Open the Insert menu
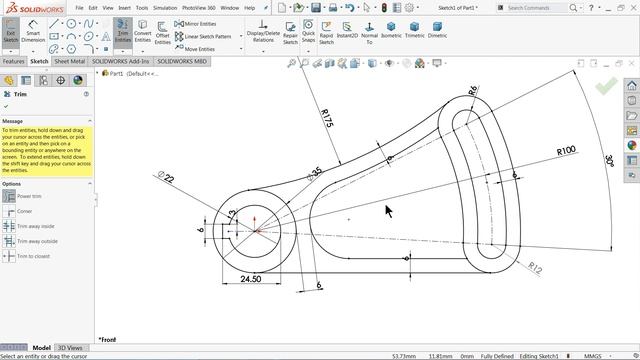This screenshot has width=640, height=360. [x=124, y=8]
